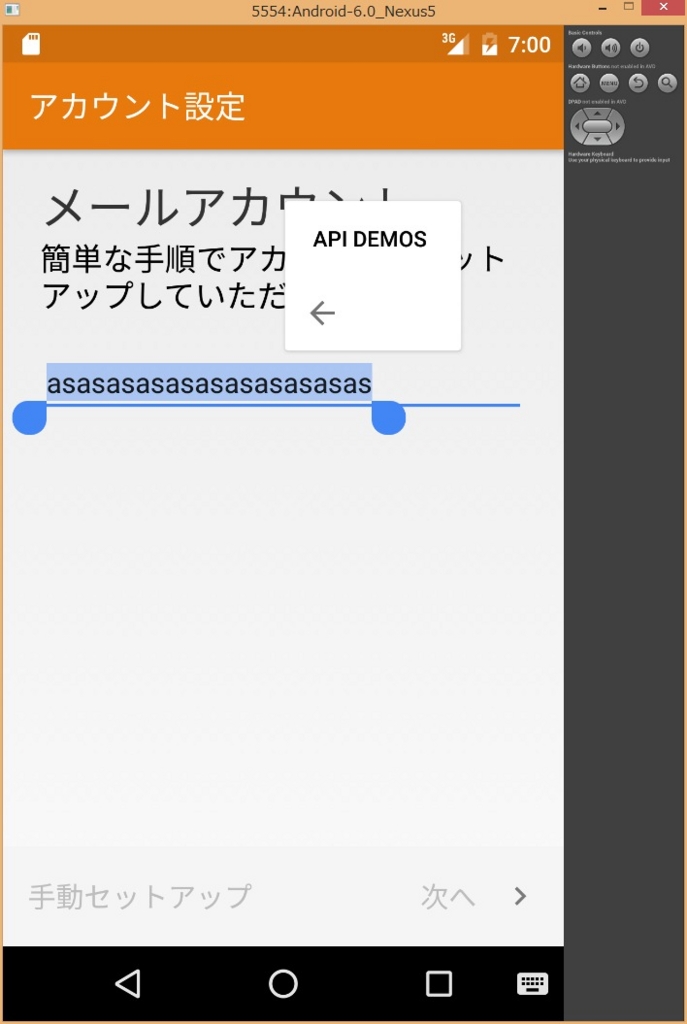Click the right text selection handle
The image size is (687, 1024).
389,418
